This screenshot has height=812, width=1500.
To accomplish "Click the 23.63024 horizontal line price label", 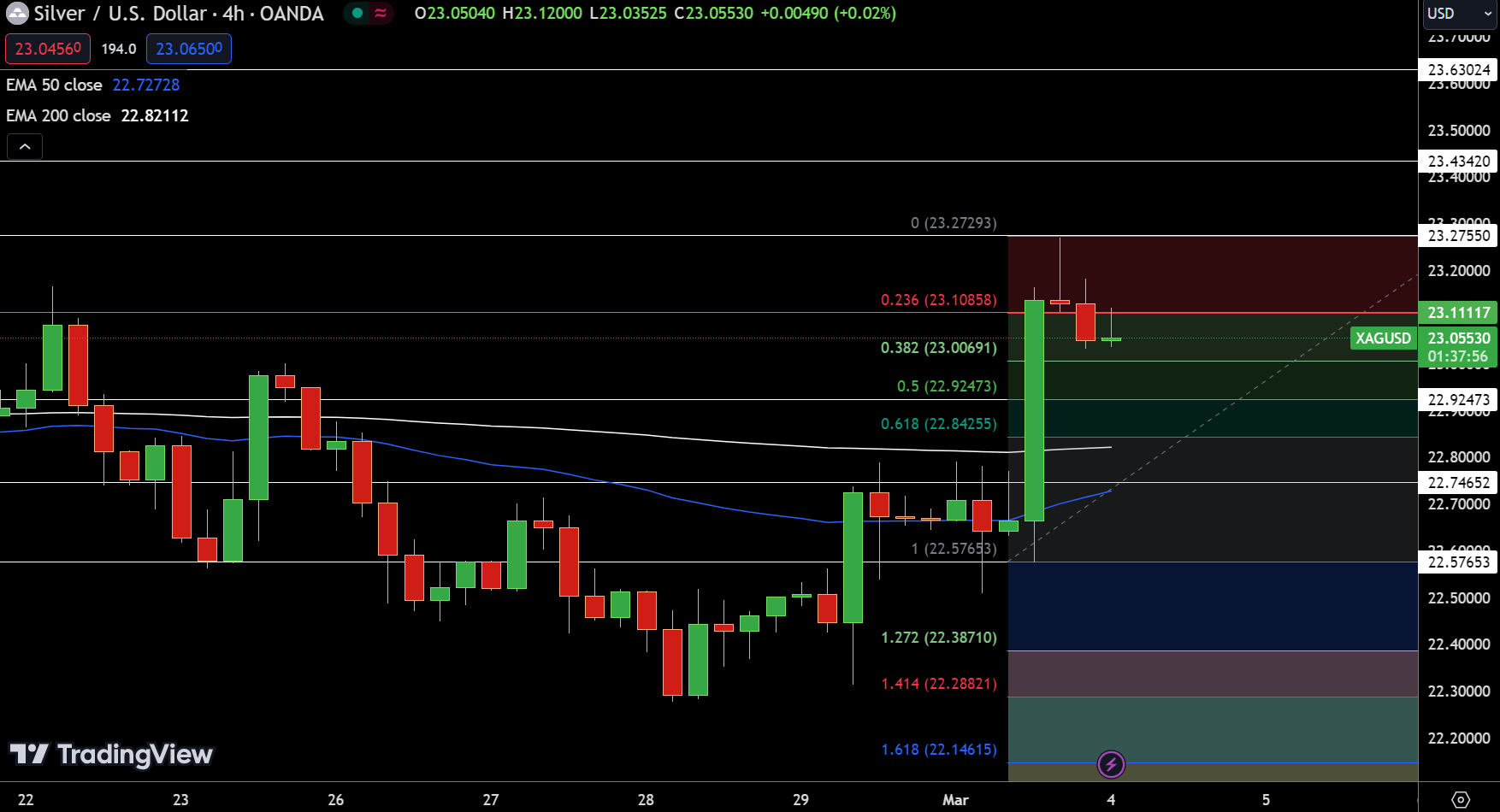I will 1459,70.
